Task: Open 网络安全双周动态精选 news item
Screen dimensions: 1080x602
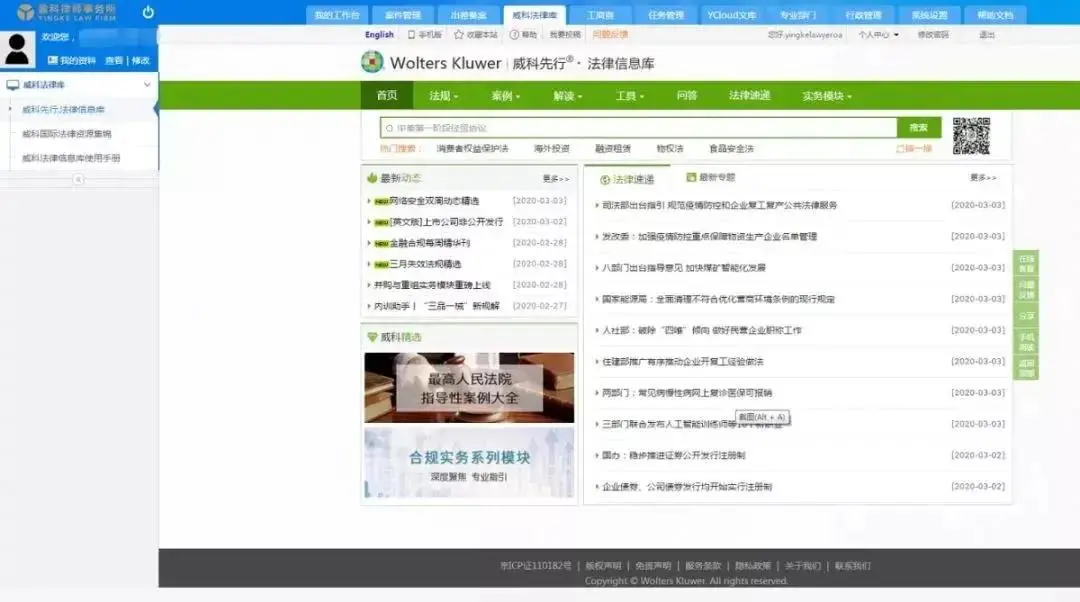Action: click(434, 201)
